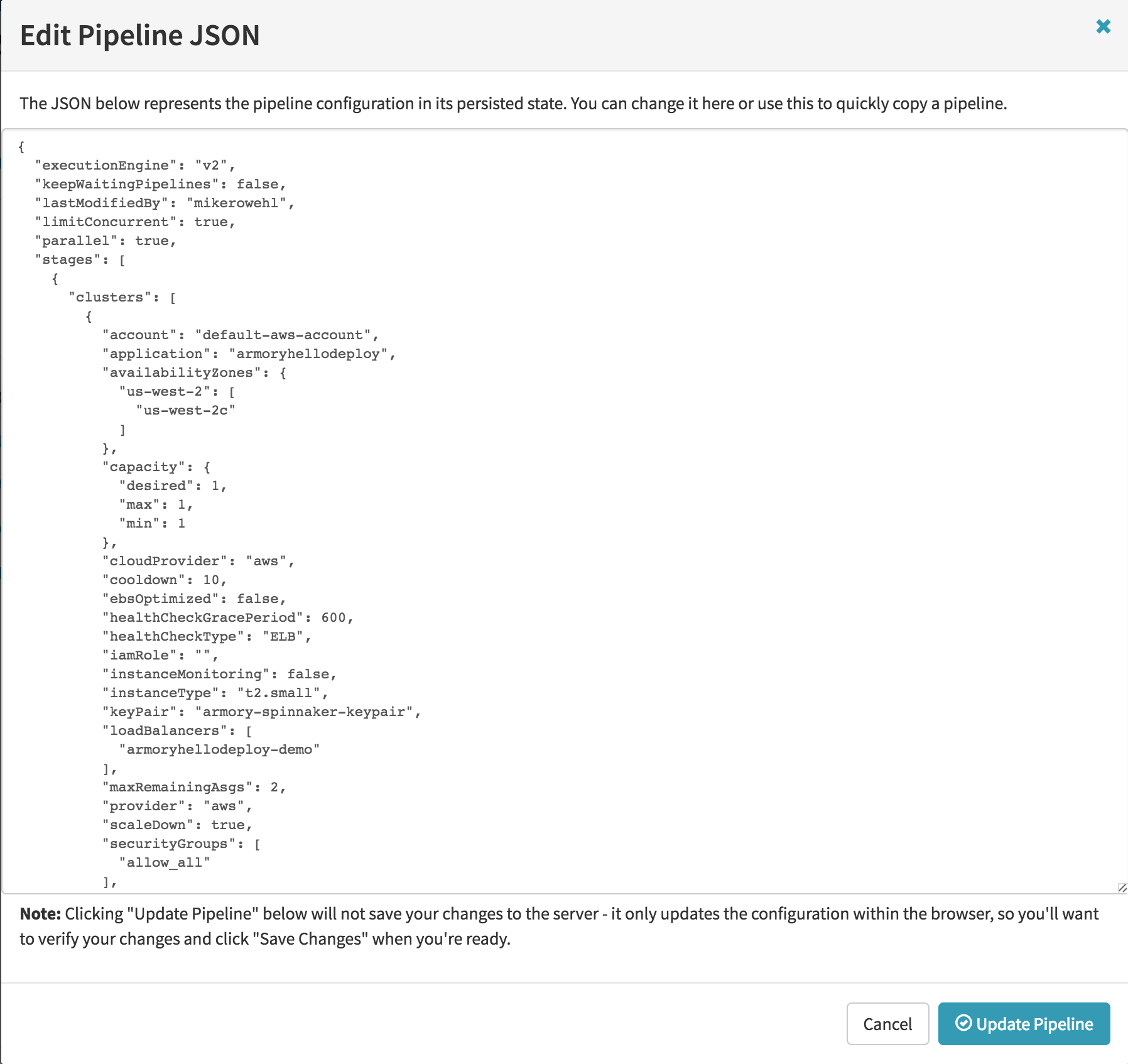Click the false value of keepWaitingPipelines
The width and height of the screenshot is (1128, 1064).
(258, 184)
